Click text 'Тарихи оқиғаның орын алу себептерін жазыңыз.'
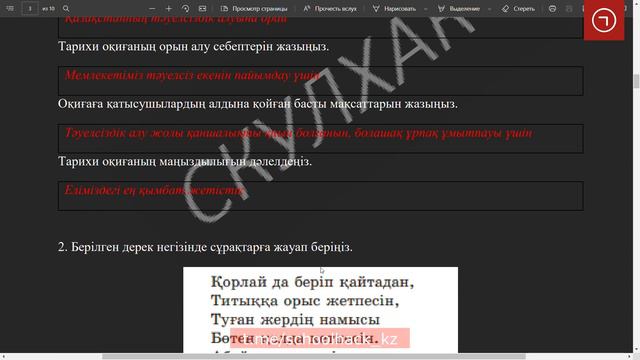This screenshot has height=360, width=640. 193,47
